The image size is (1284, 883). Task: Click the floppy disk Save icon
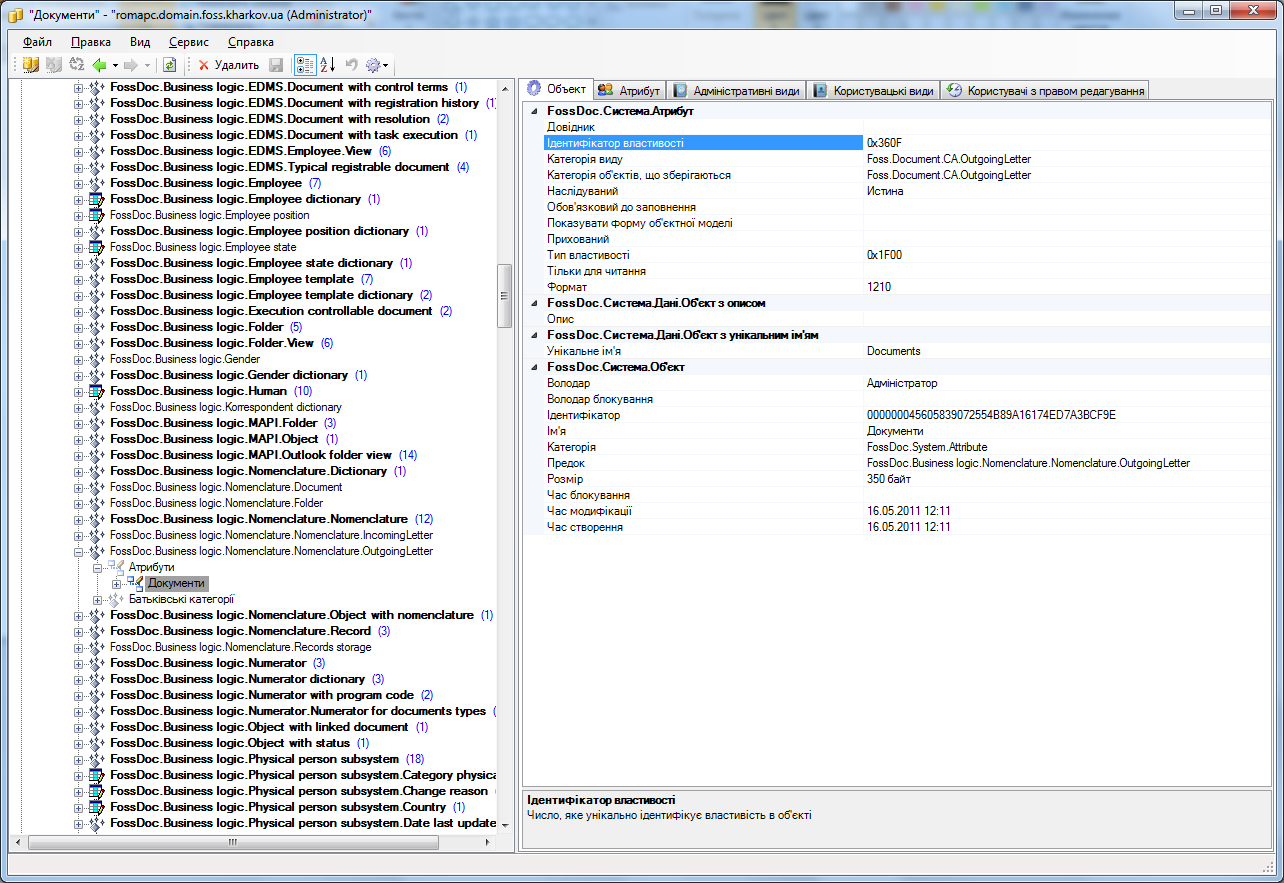(x=276, y=65)
